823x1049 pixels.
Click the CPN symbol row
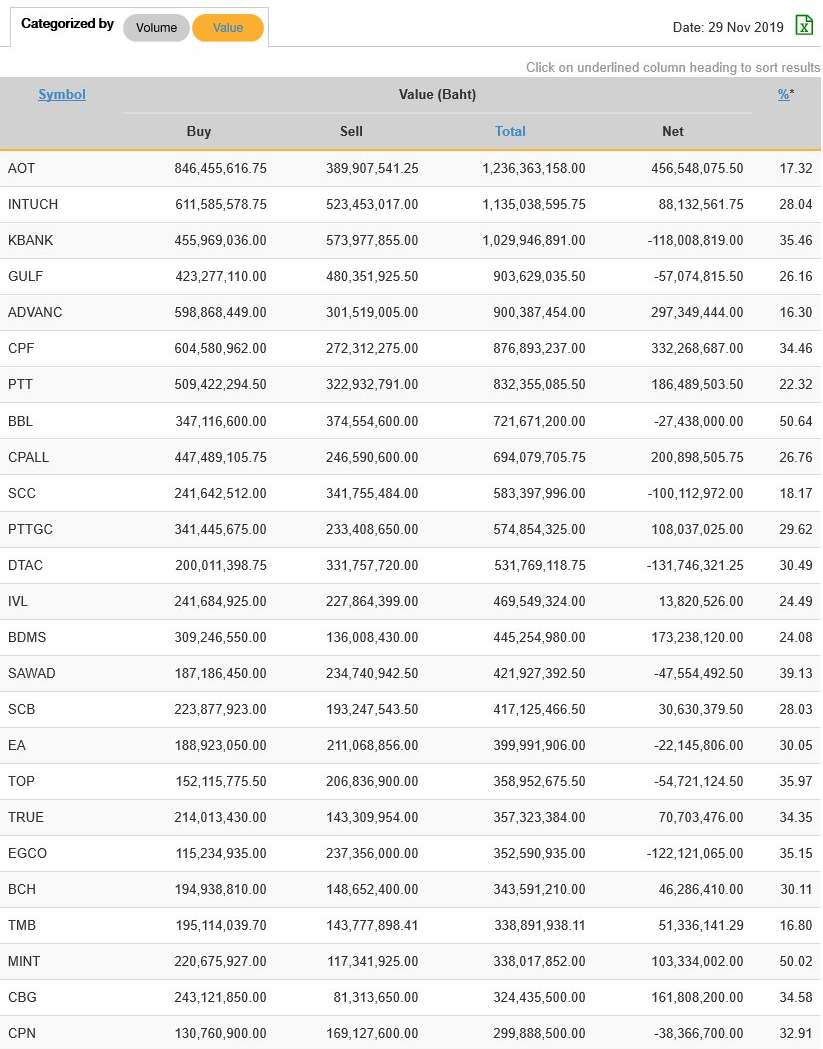point(22,1033)
